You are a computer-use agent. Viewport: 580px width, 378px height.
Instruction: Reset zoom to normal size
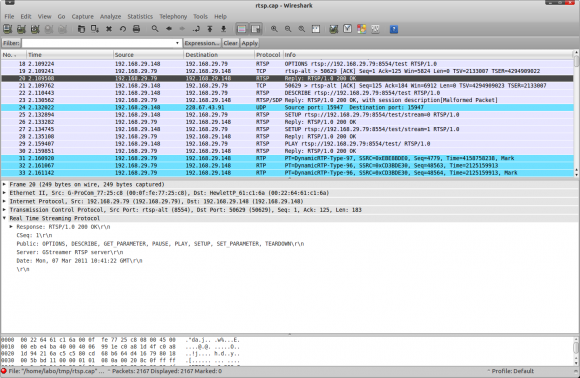pos(301,29)
